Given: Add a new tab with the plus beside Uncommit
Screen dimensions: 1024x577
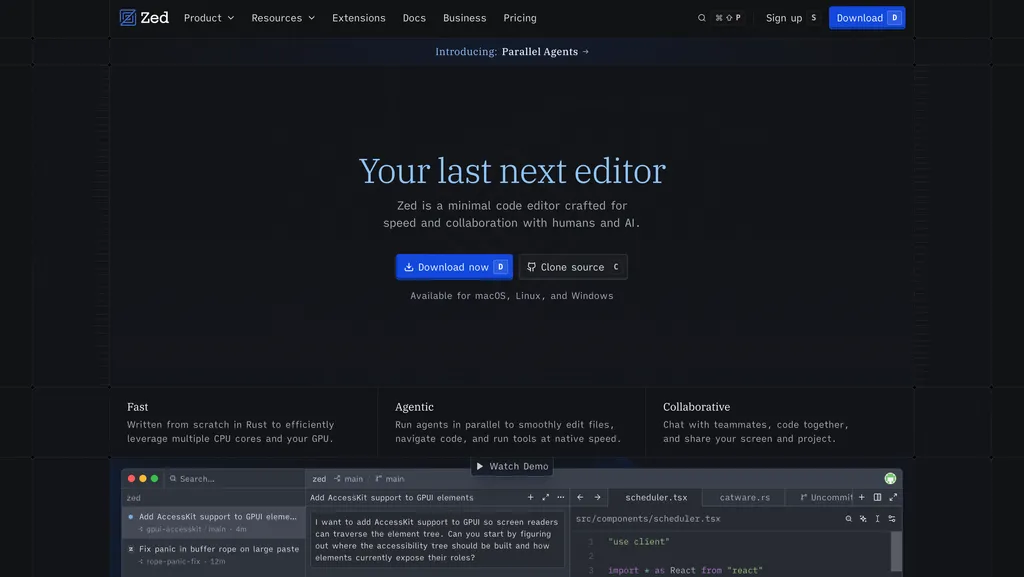Looking at the screenshot, I should click(x=861, y=497).
